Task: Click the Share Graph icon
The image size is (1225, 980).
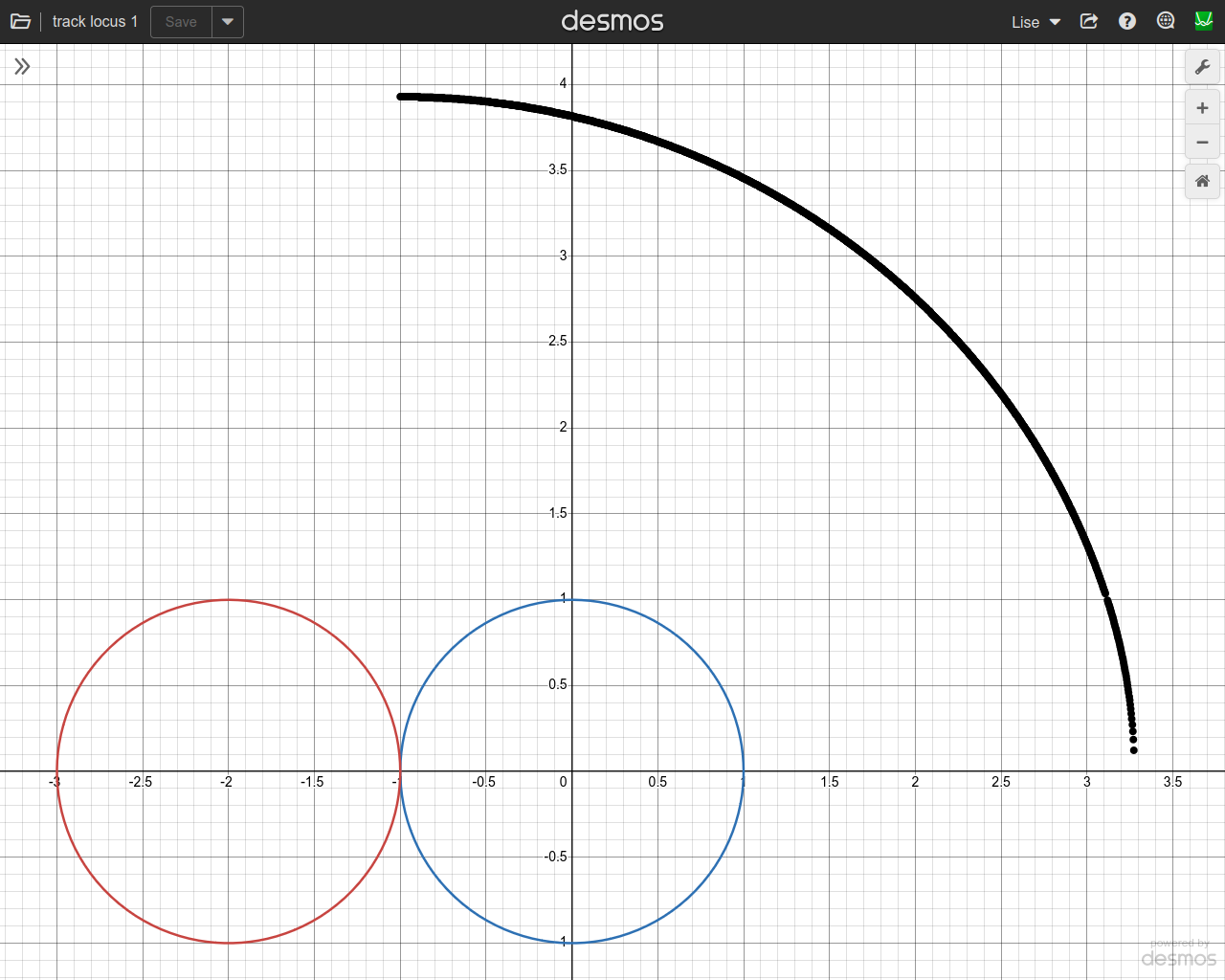Action: click(x=1089, y=21)
